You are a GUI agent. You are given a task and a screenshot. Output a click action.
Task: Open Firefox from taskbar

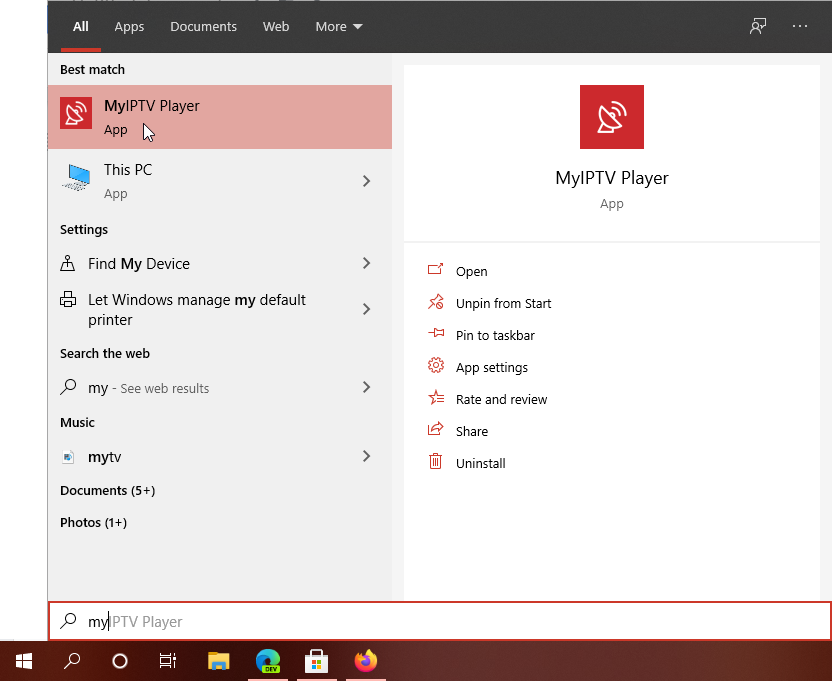coord(366,661)
